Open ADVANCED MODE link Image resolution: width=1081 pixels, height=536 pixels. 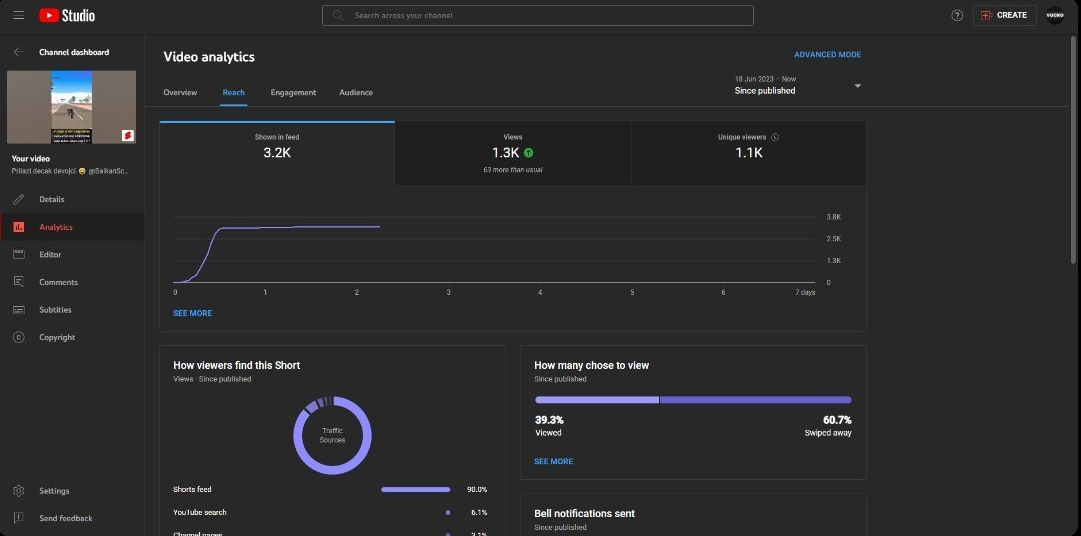pyautogui.click(x=827, y=55)
